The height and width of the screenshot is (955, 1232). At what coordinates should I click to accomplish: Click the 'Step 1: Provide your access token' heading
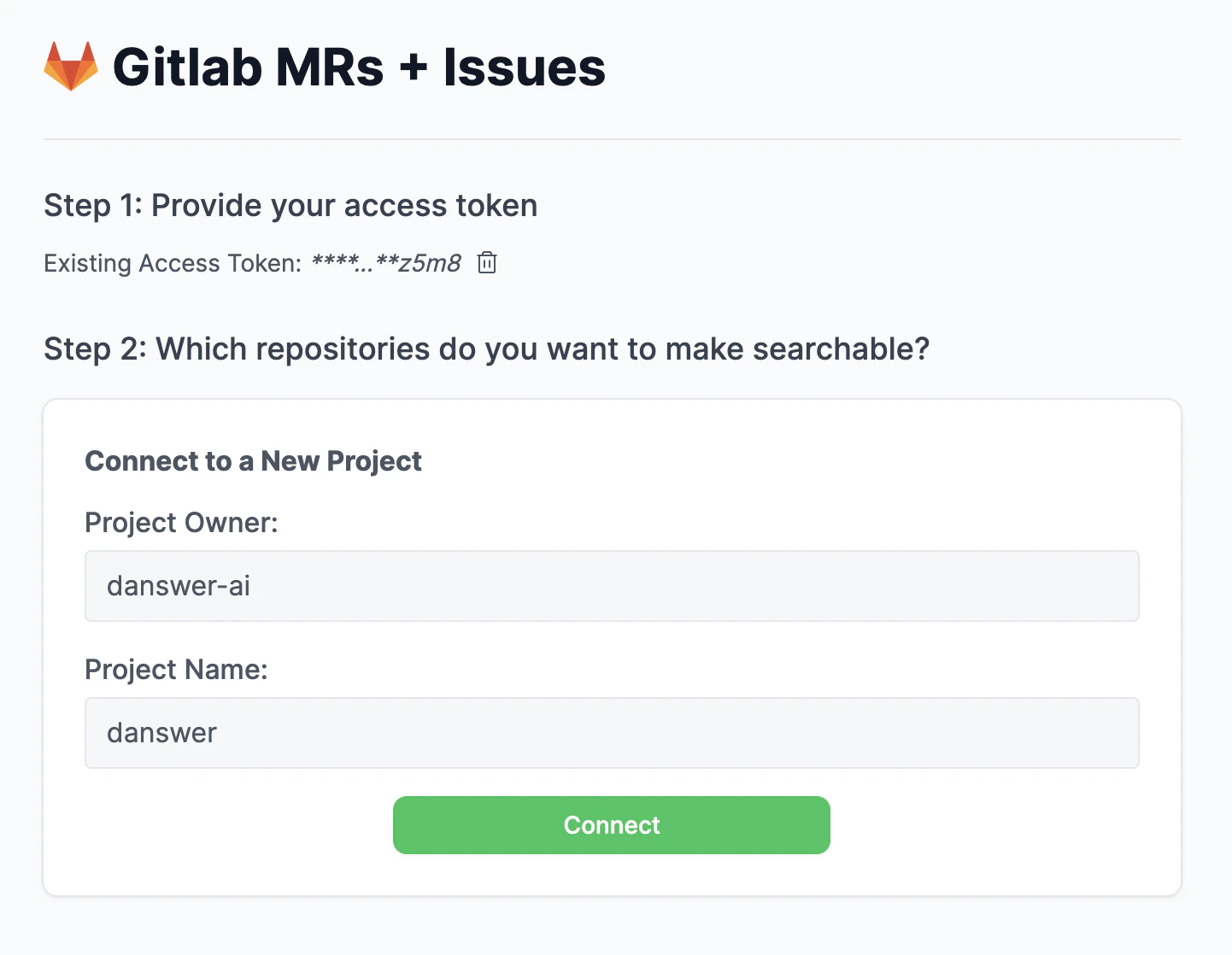click(x=290, y=205)
